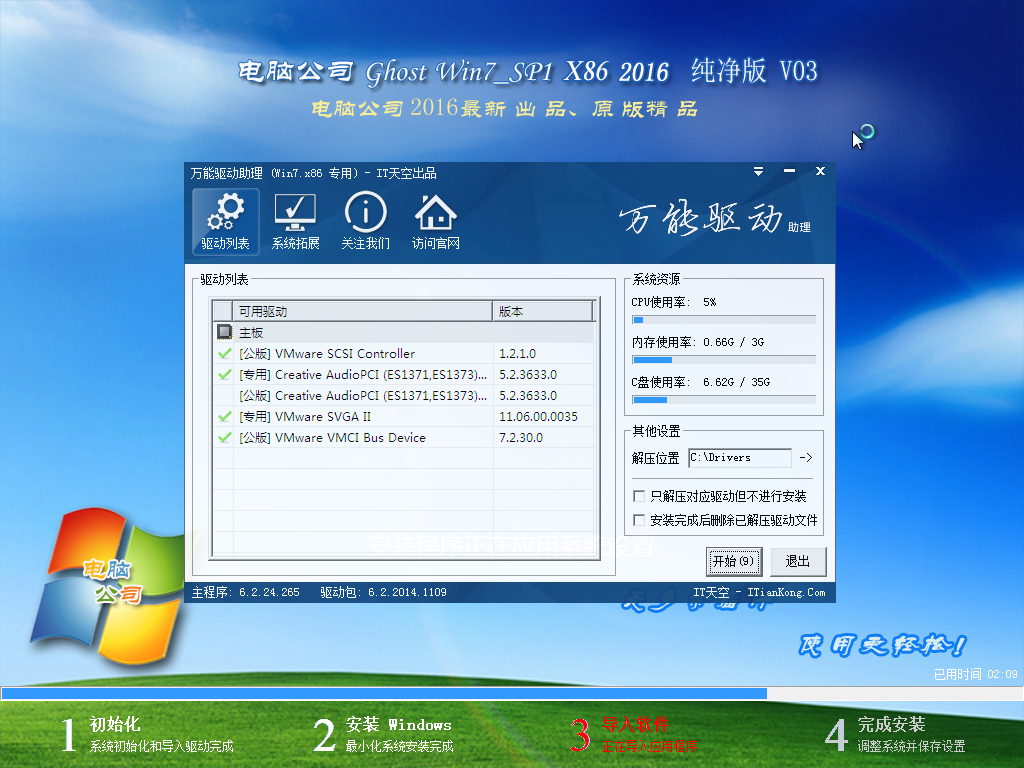The width and height of the screenshot is (1024, 768).
Task: Click the green check beside VMware VMCI Bus Device
Action: [225, 437]
